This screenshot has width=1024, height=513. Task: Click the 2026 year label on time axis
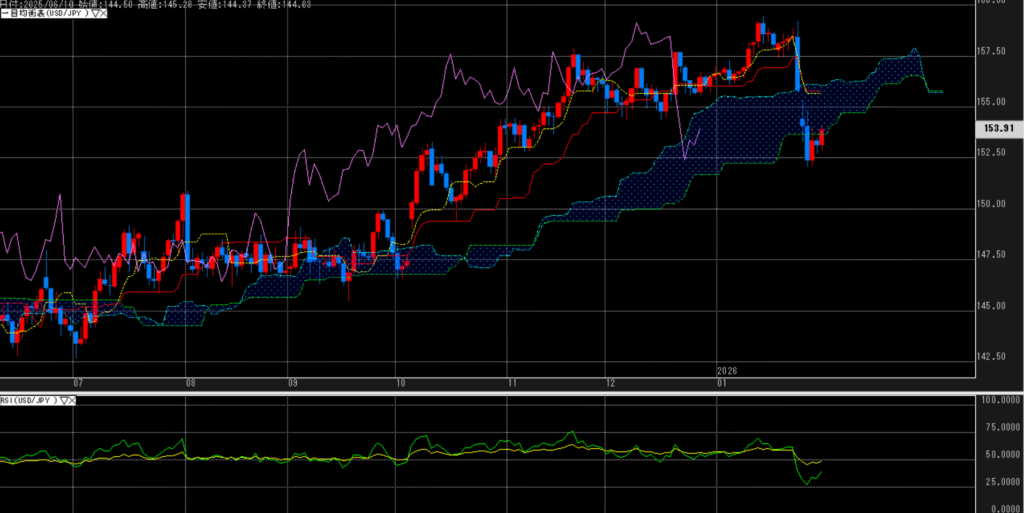pyautogui.click(x=726, y=371)
